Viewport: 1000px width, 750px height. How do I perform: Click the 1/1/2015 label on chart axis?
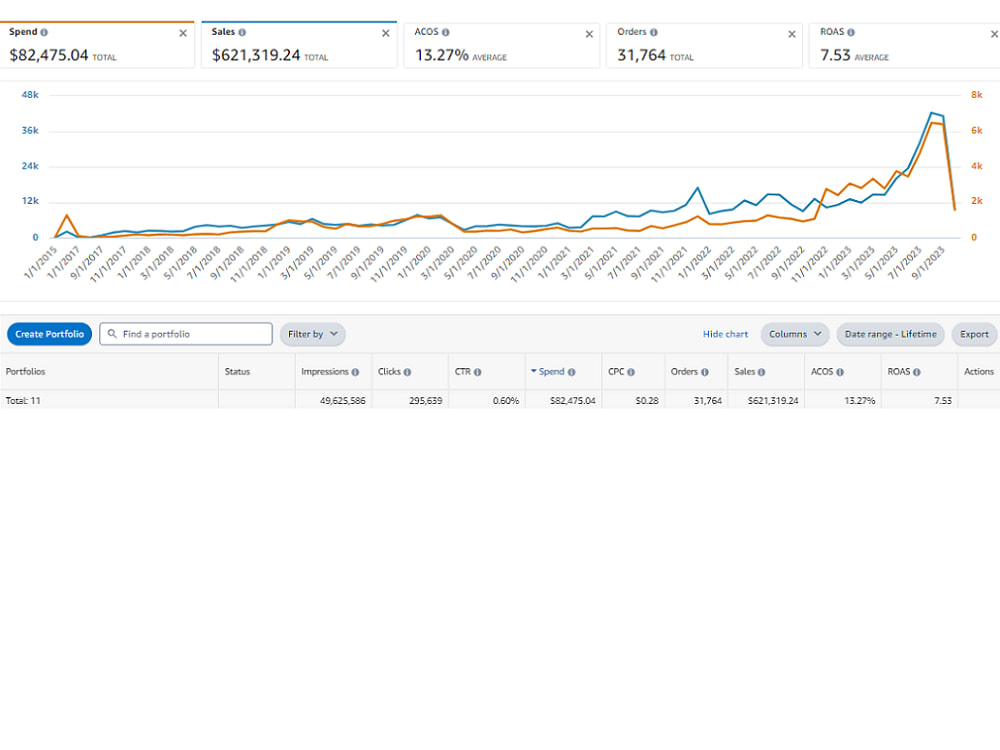(40, 263)
